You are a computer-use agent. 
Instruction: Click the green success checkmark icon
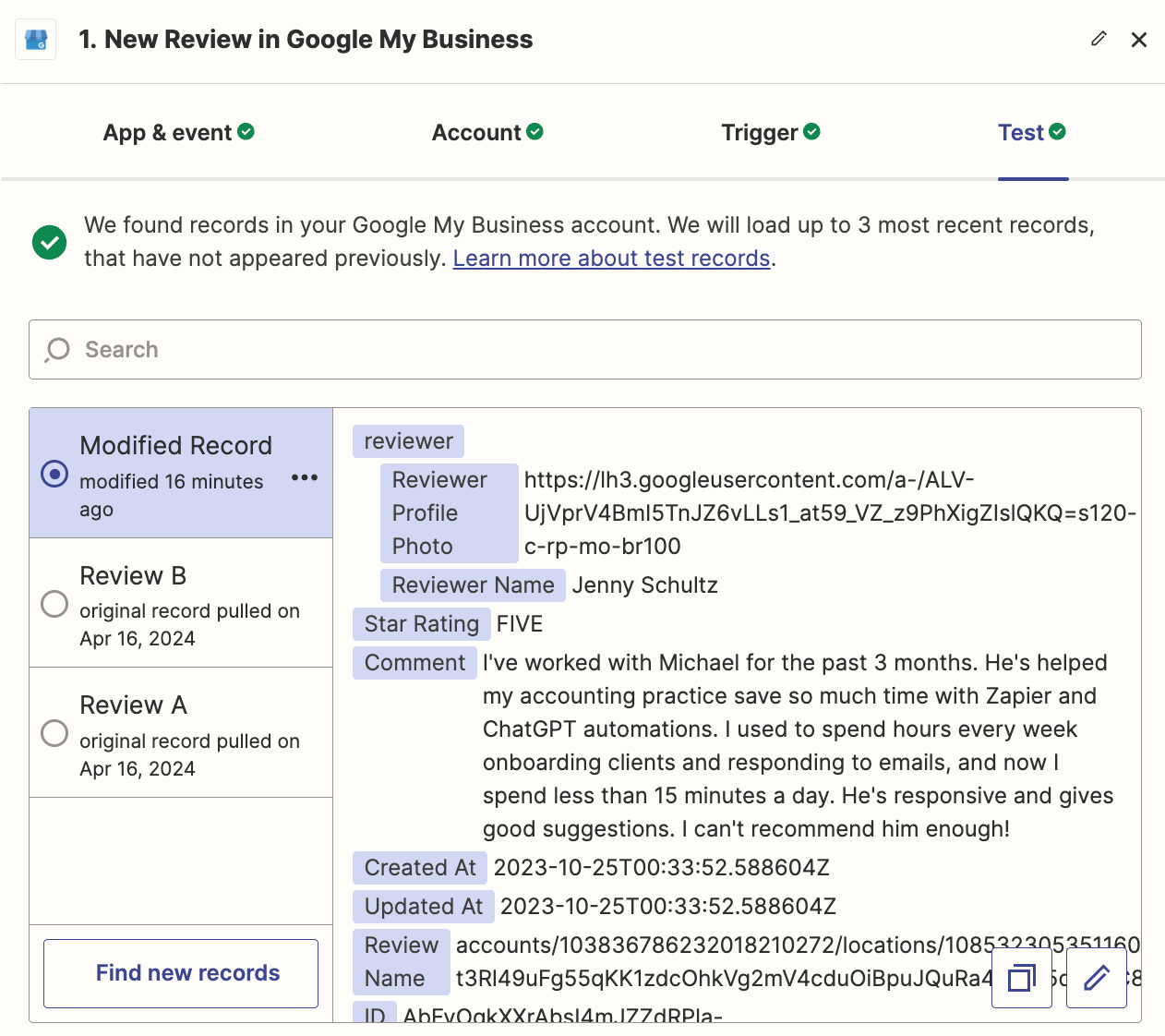(49, 242)
